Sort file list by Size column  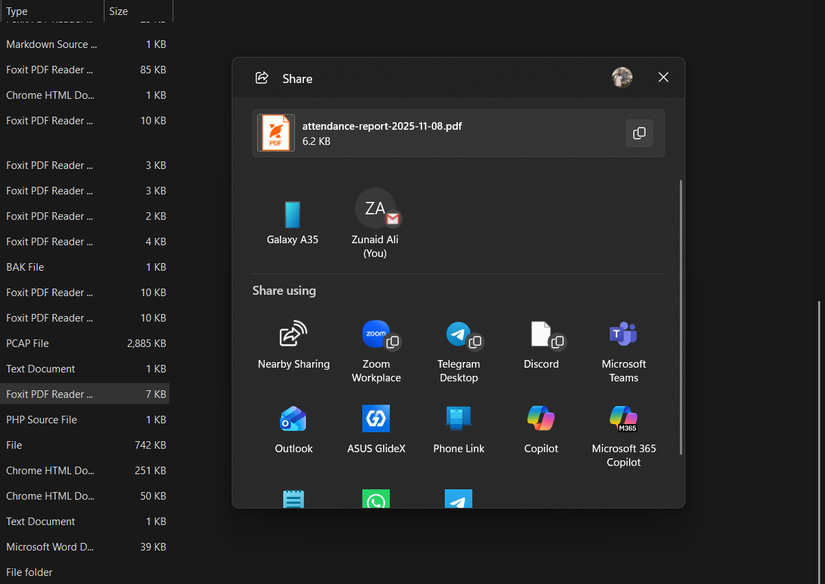[138, 11]
